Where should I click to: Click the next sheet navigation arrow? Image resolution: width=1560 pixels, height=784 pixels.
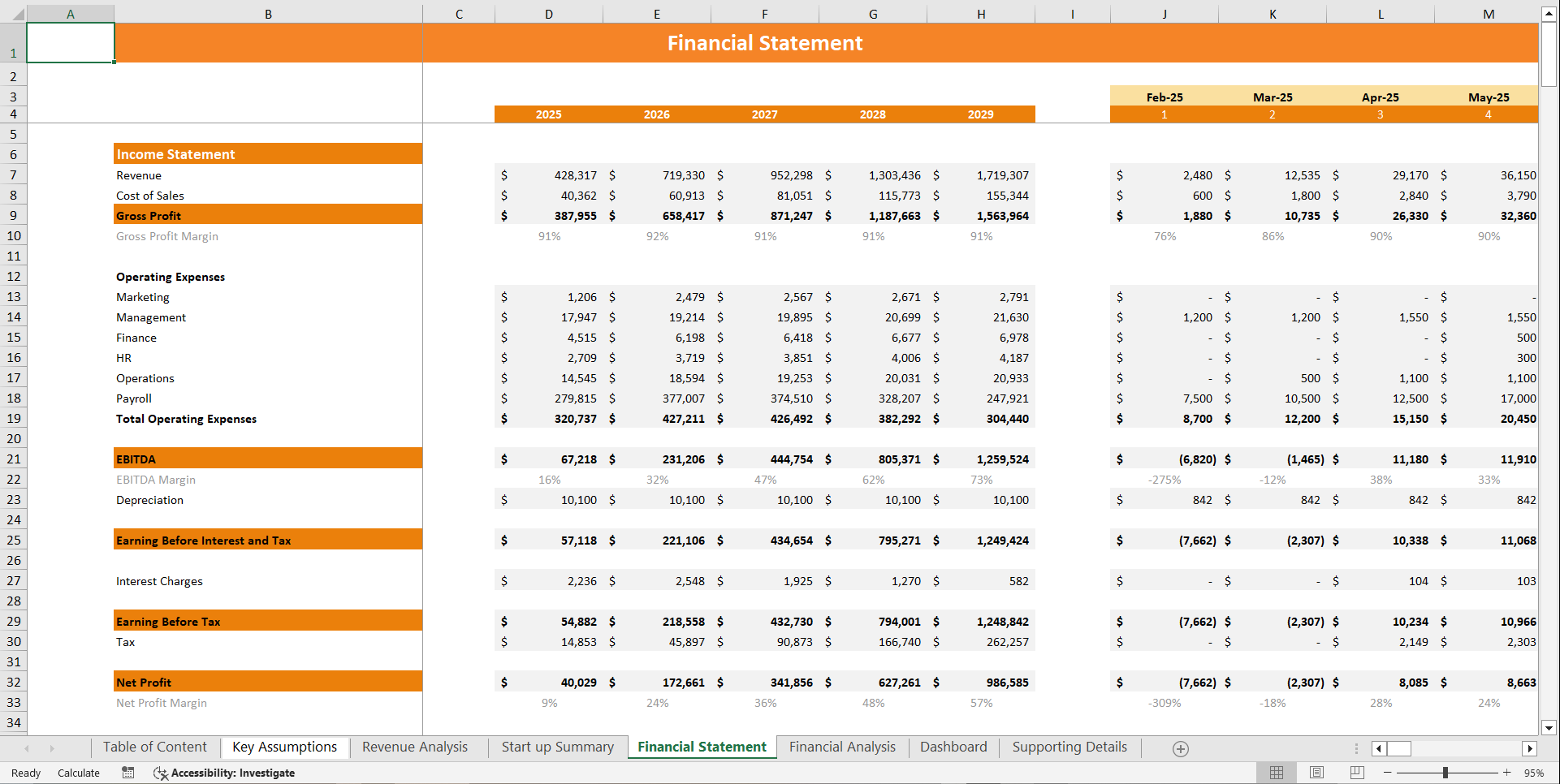[52, 748]
